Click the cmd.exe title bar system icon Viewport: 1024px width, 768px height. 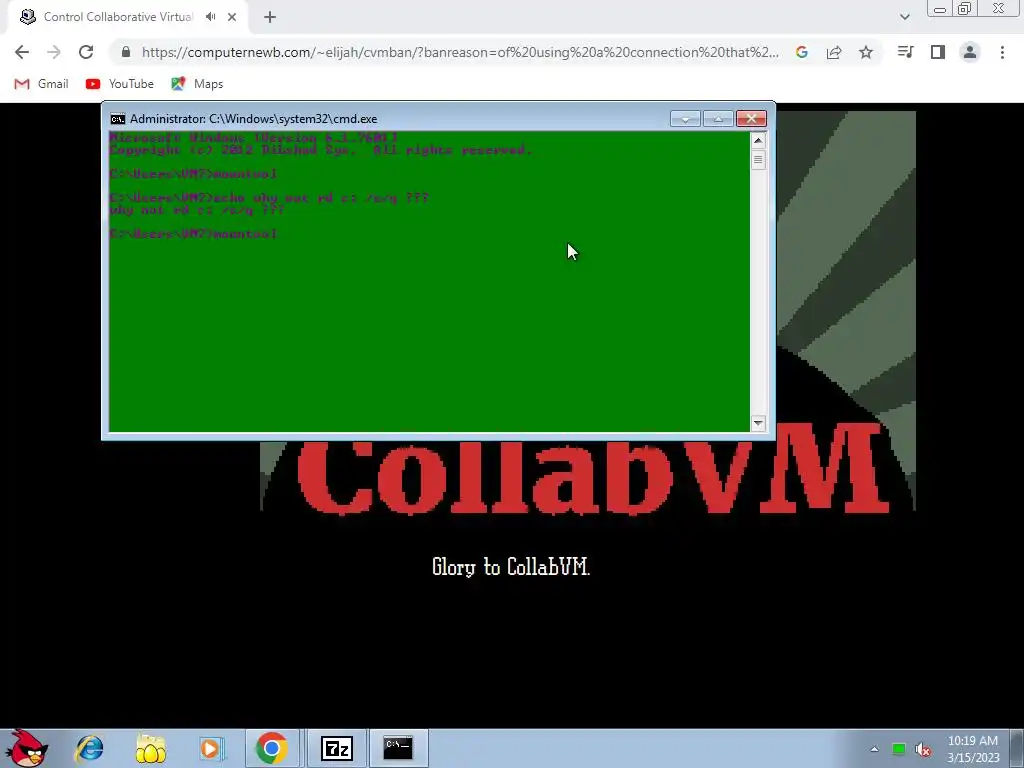point(118,119)
